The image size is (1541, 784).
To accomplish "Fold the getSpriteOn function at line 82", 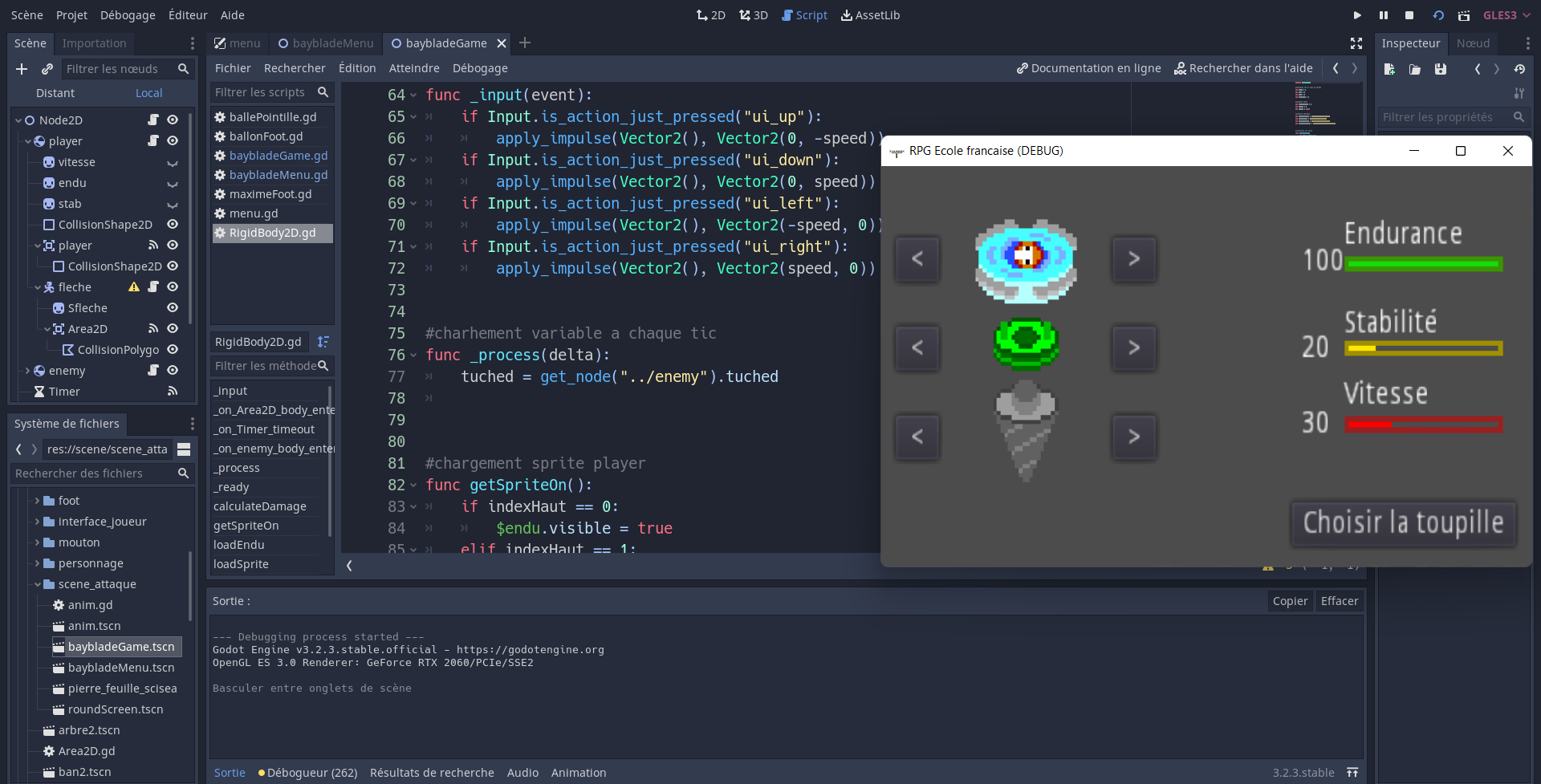I will coord(413,485).
